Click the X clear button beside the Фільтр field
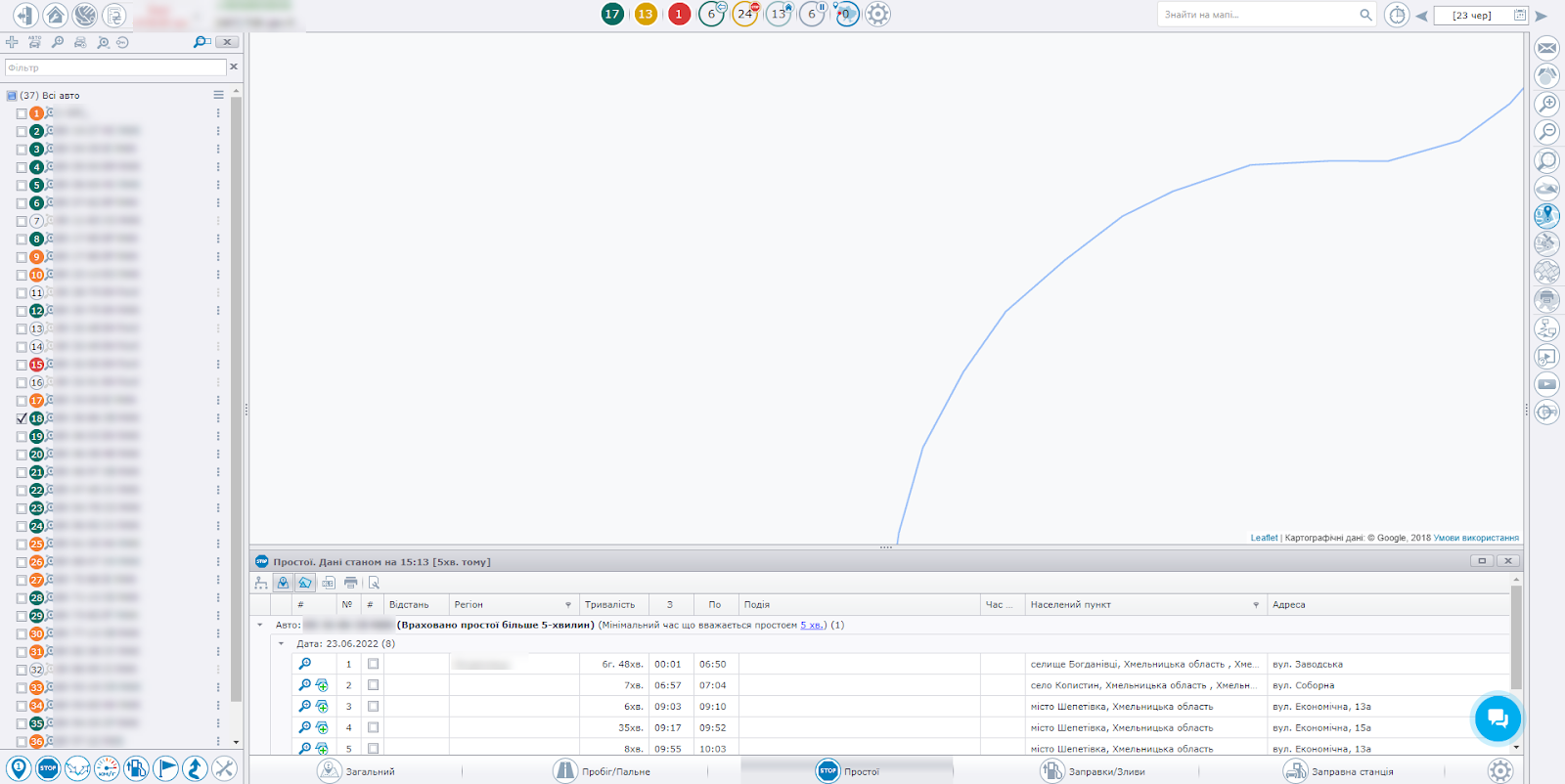 [x=234, y=66]
